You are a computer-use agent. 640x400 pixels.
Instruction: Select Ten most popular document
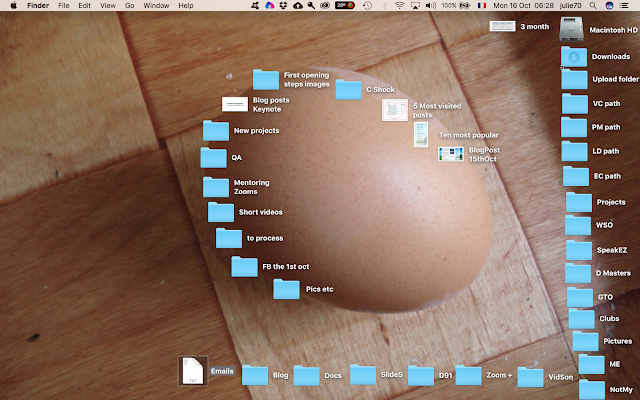coord(421,135)
